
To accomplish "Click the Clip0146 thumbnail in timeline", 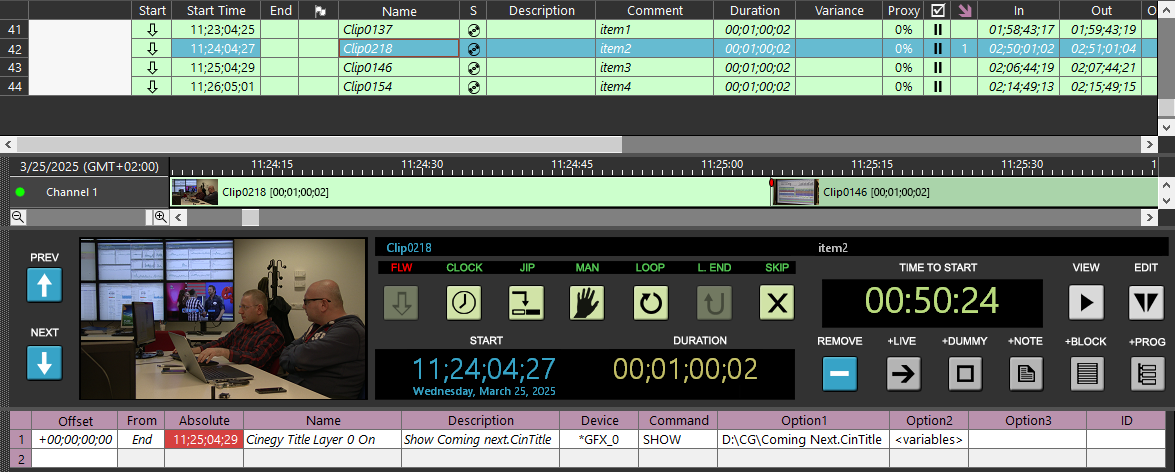I will [795, 192].
